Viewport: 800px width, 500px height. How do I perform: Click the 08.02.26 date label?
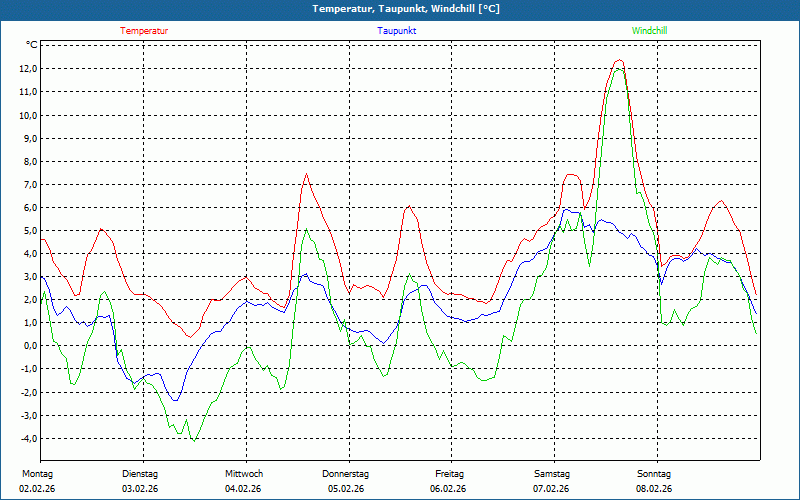coord(654,489)
